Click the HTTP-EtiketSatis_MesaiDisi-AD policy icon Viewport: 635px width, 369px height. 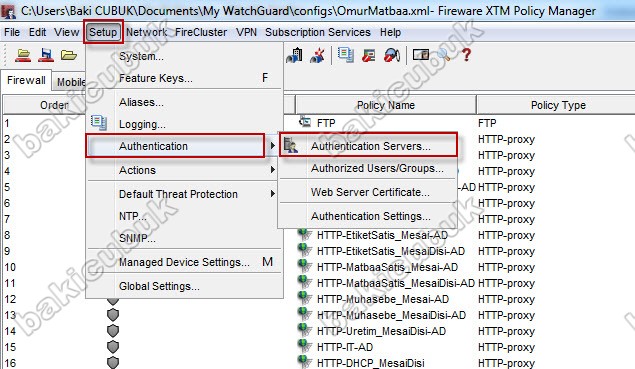tap(304, 250)
